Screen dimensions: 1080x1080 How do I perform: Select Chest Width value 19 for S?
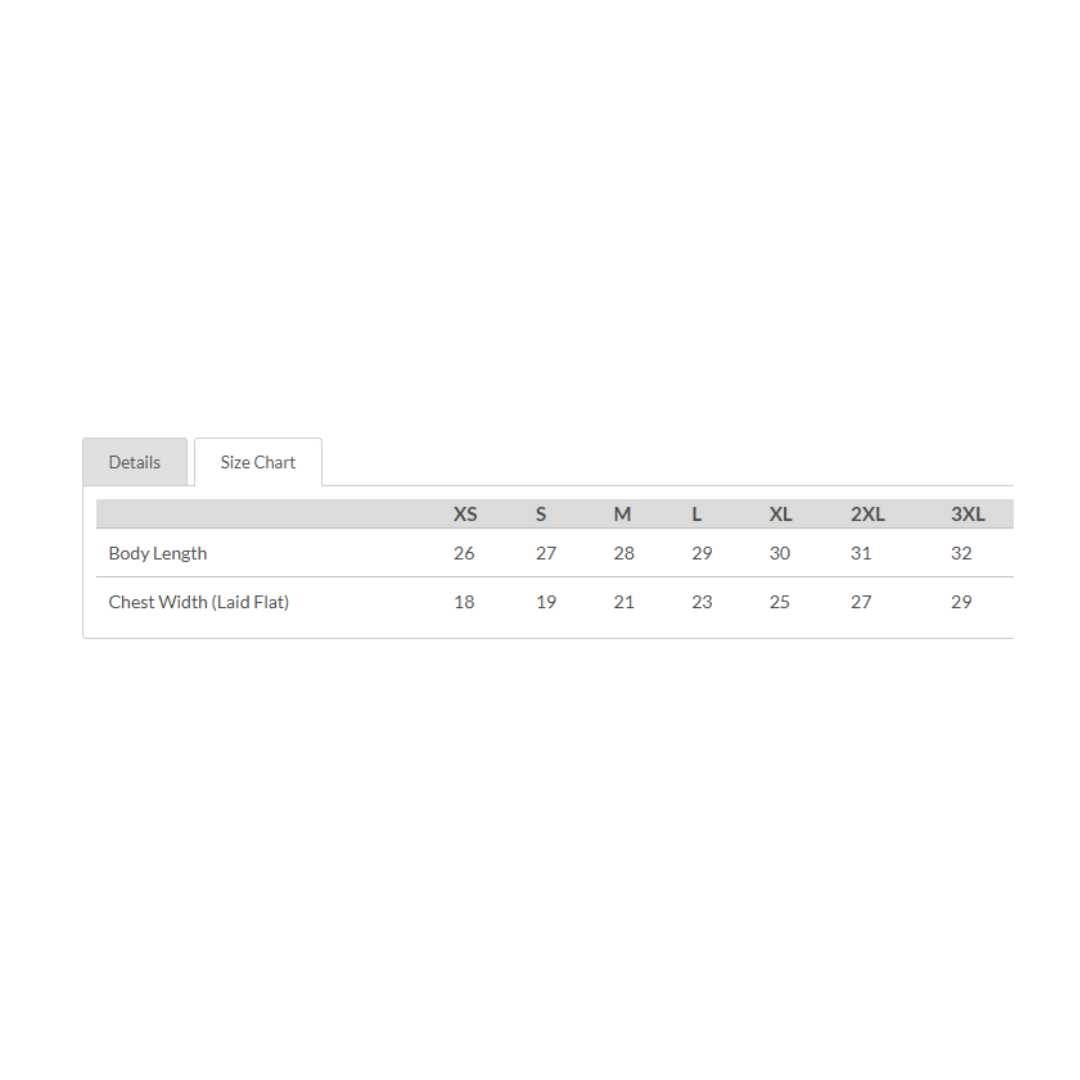click(x=546, y=602)
